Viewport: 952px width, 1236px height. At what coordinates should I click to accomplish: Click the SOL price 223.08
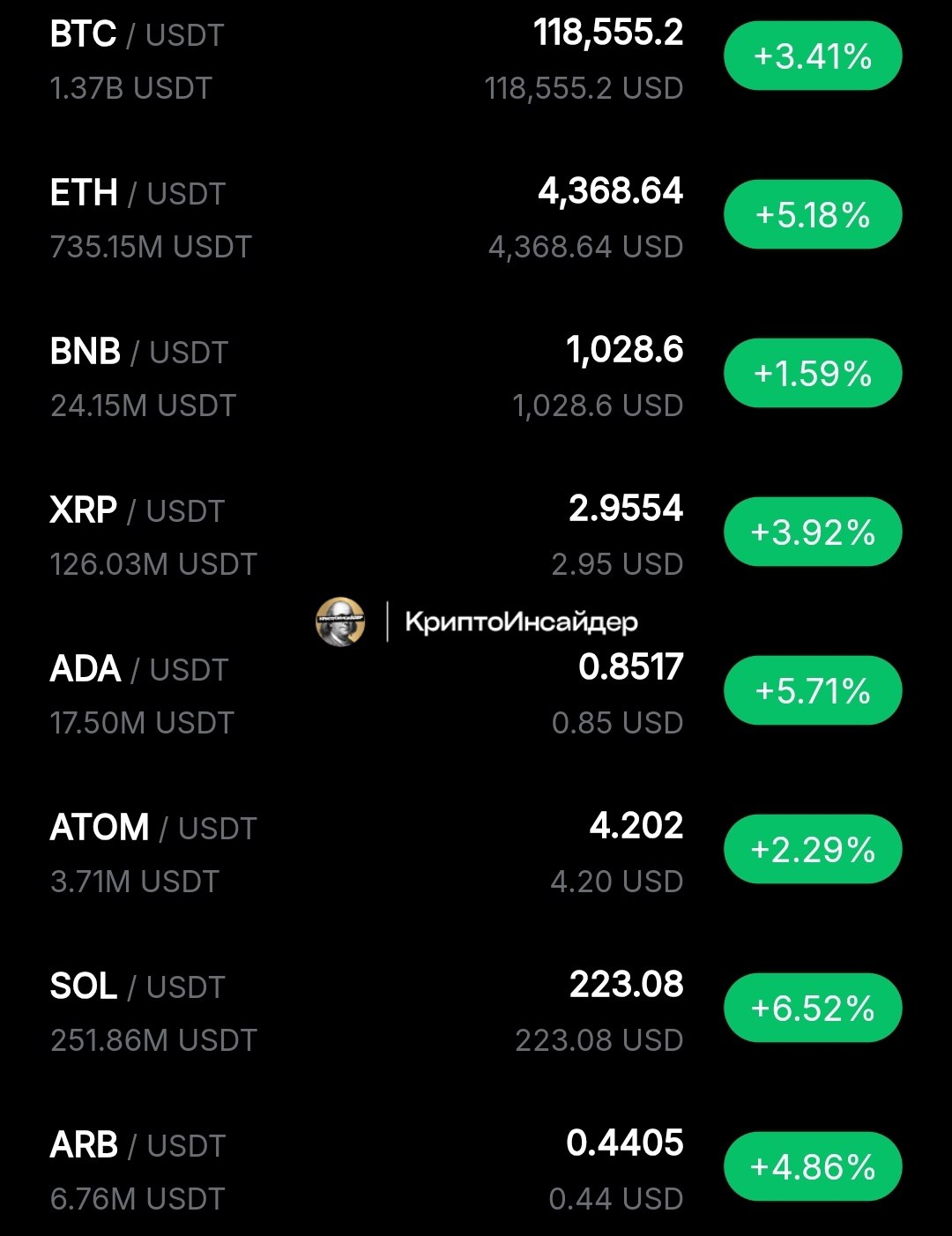click(x=626, y=985)
